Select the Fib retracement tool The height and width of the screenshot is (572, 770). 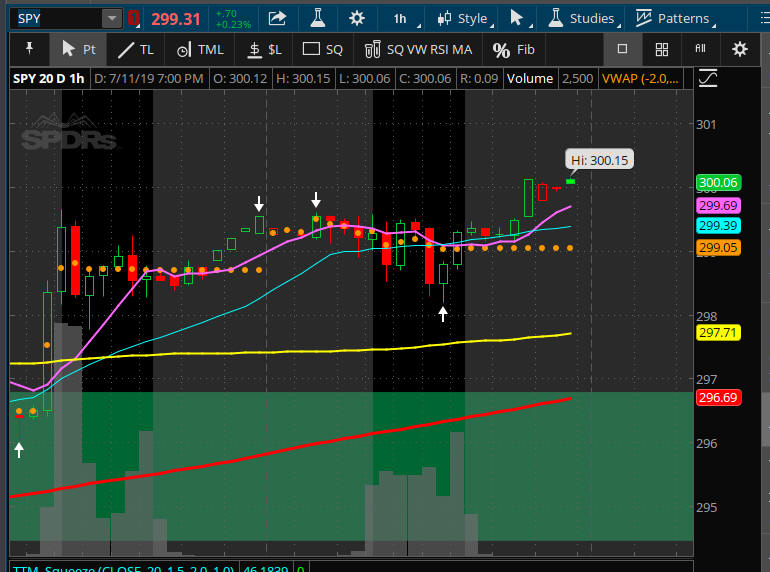tap(515, 49)
